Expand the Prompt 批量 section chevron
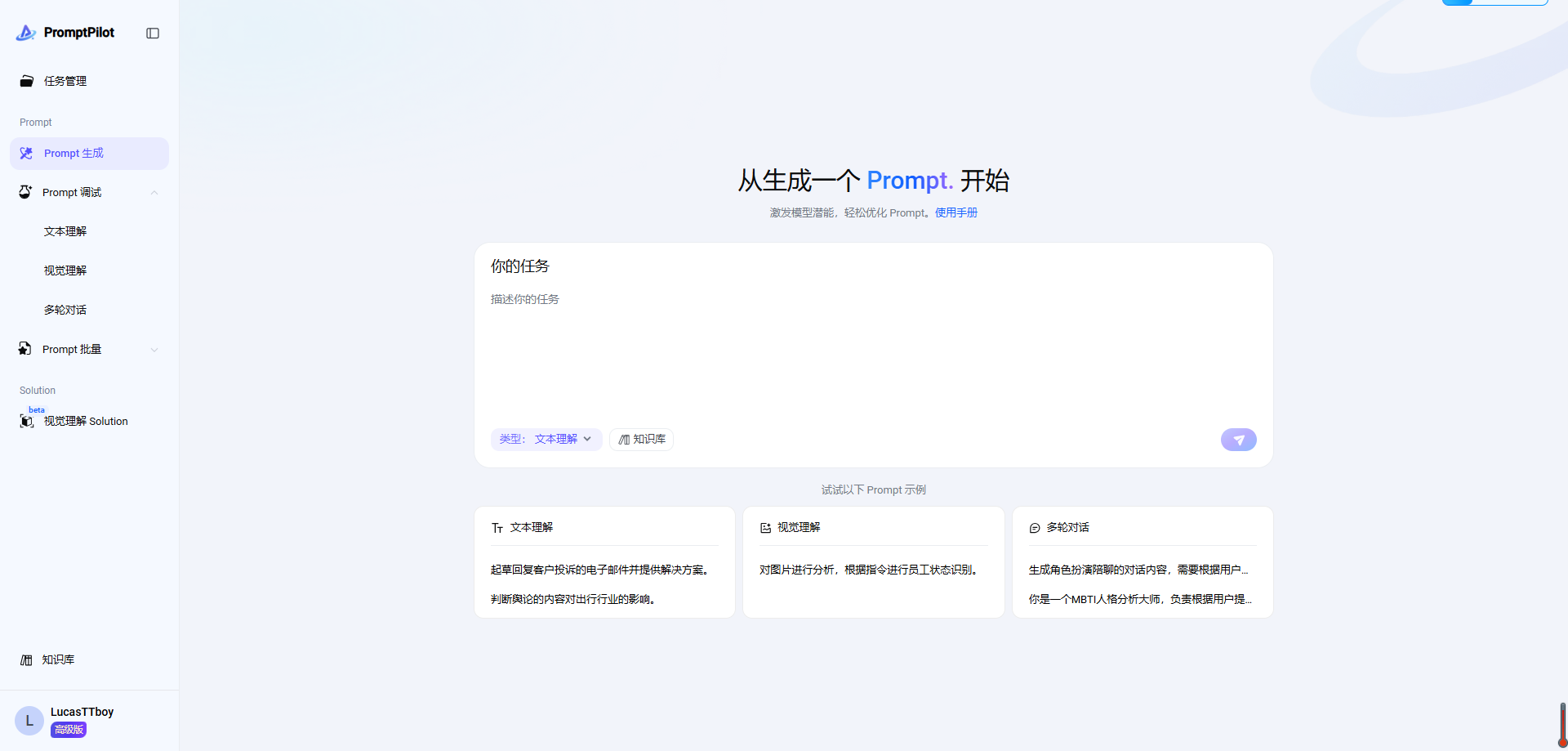Image resolution: width=1568 pixels, height=751 pixels. [x=154, y=350]
